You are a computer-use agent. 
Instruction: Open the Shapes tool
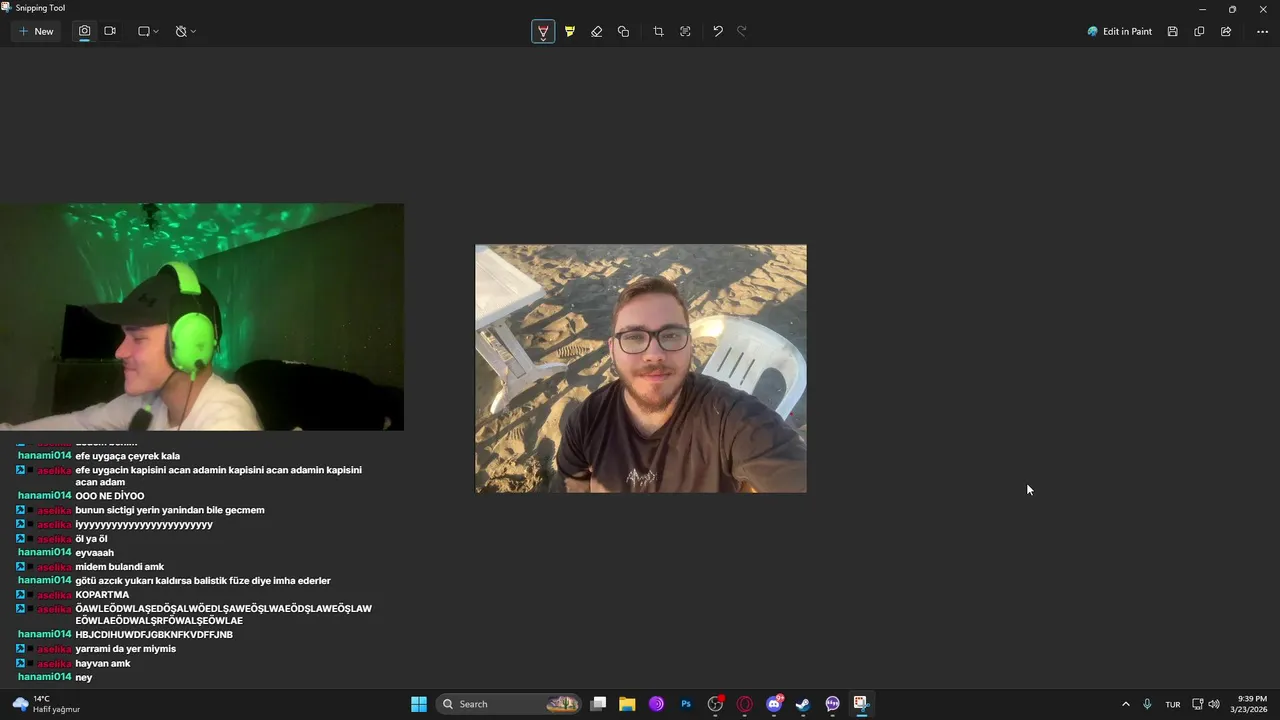pyautogui.click(x=624, y=31)
